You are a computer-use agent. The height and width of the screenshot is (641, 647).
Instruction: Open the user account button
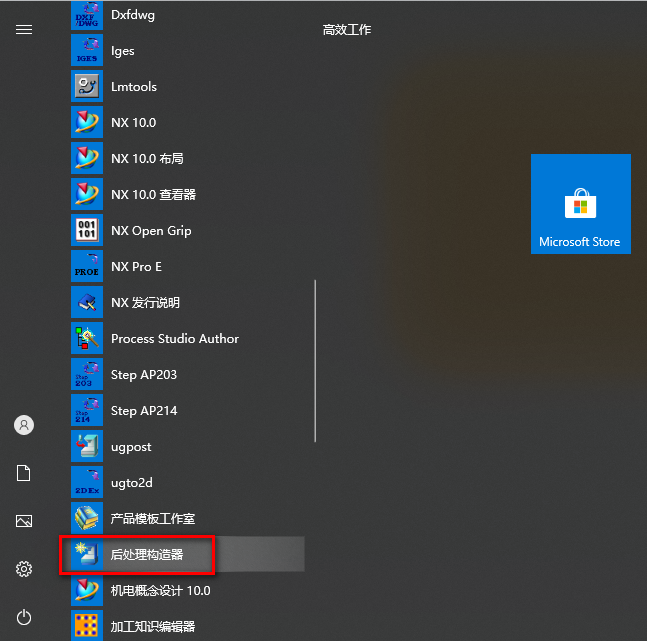(x=24, y=425)
